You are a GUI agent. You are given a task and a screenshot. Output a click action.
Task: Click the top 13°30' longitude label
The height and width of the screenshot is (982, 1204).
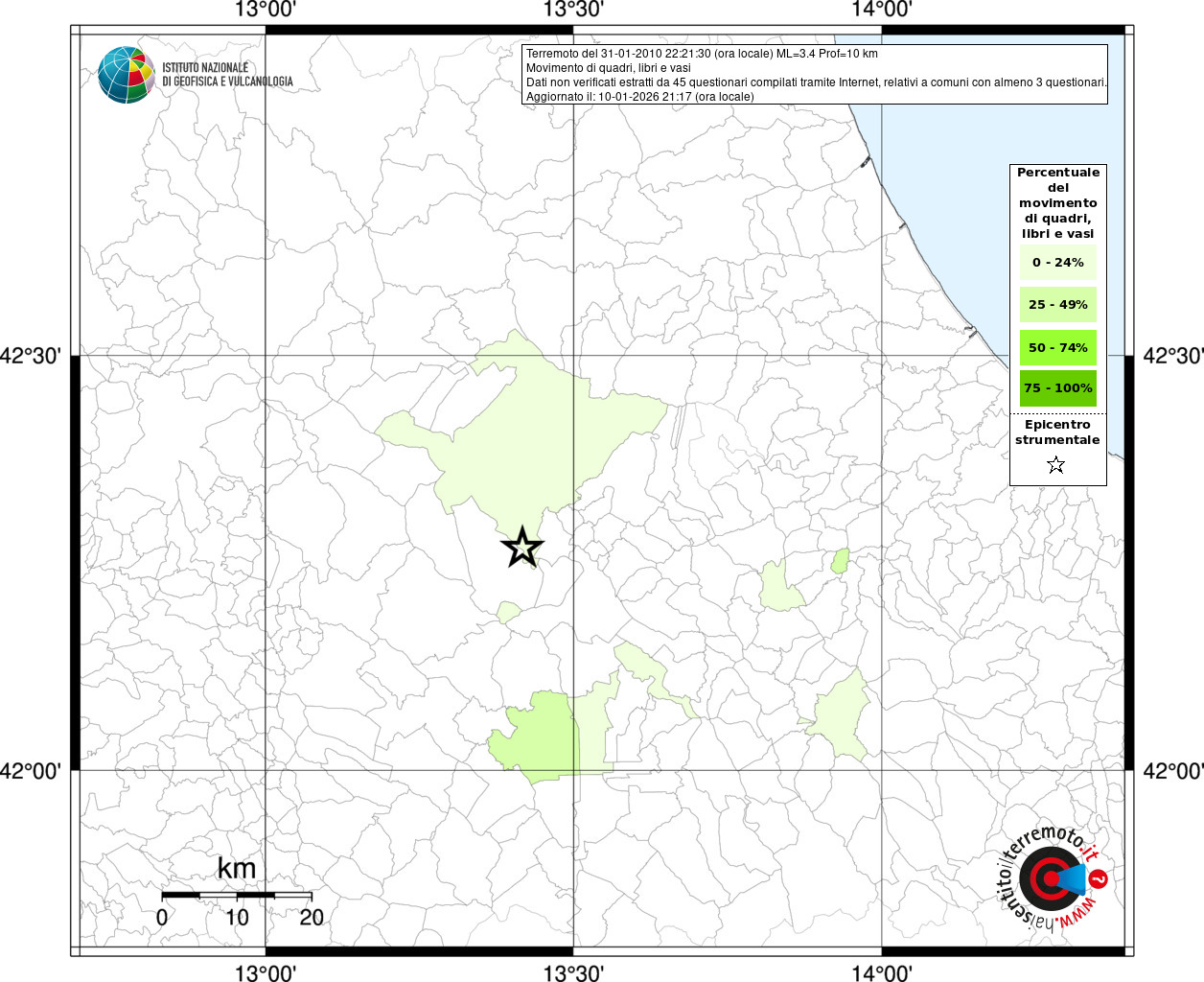[573, 10]
